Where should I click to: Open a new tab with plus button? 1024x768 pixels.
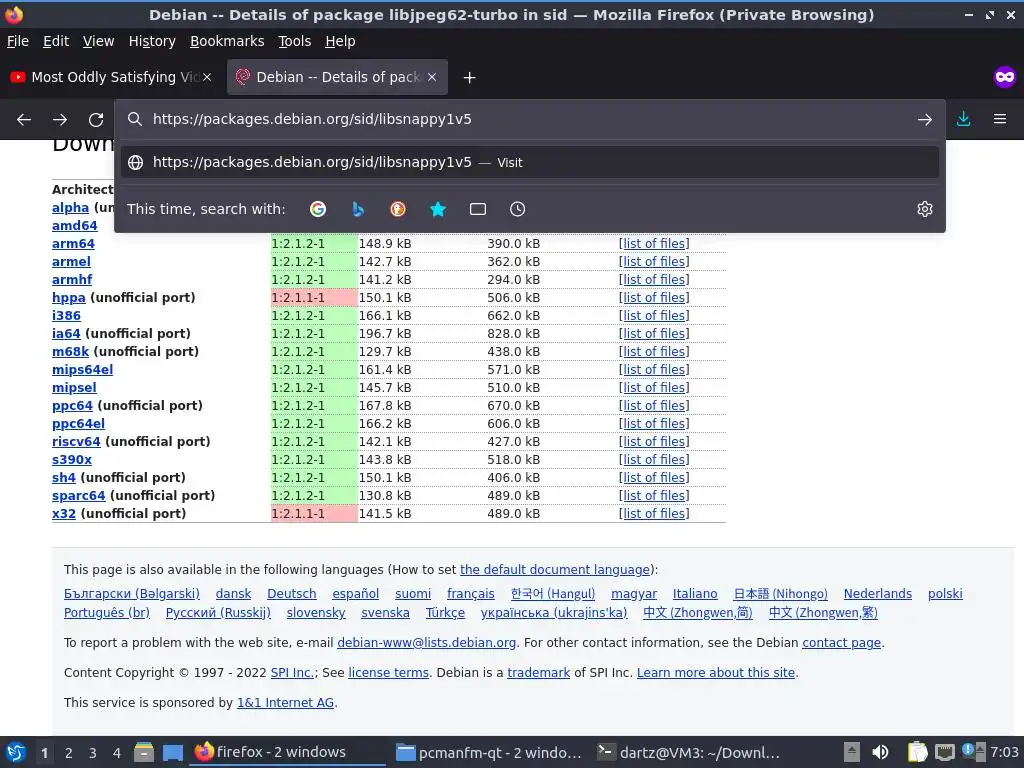469,78
